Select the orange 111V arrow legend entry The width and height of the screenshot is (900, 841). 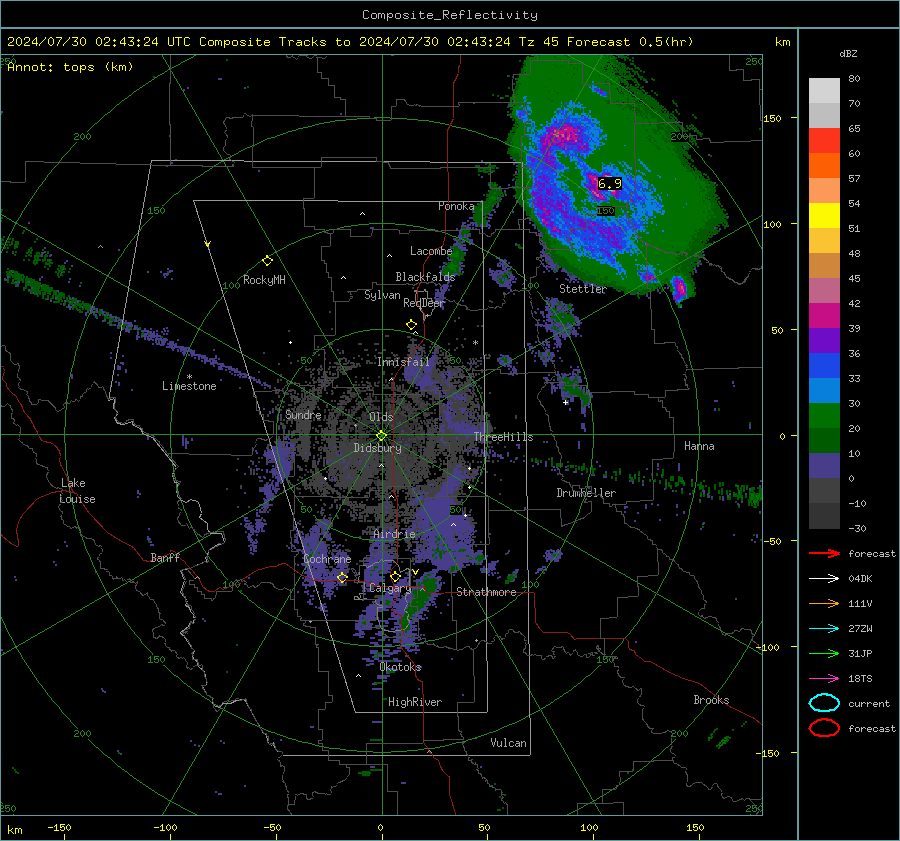click(824, 603)
